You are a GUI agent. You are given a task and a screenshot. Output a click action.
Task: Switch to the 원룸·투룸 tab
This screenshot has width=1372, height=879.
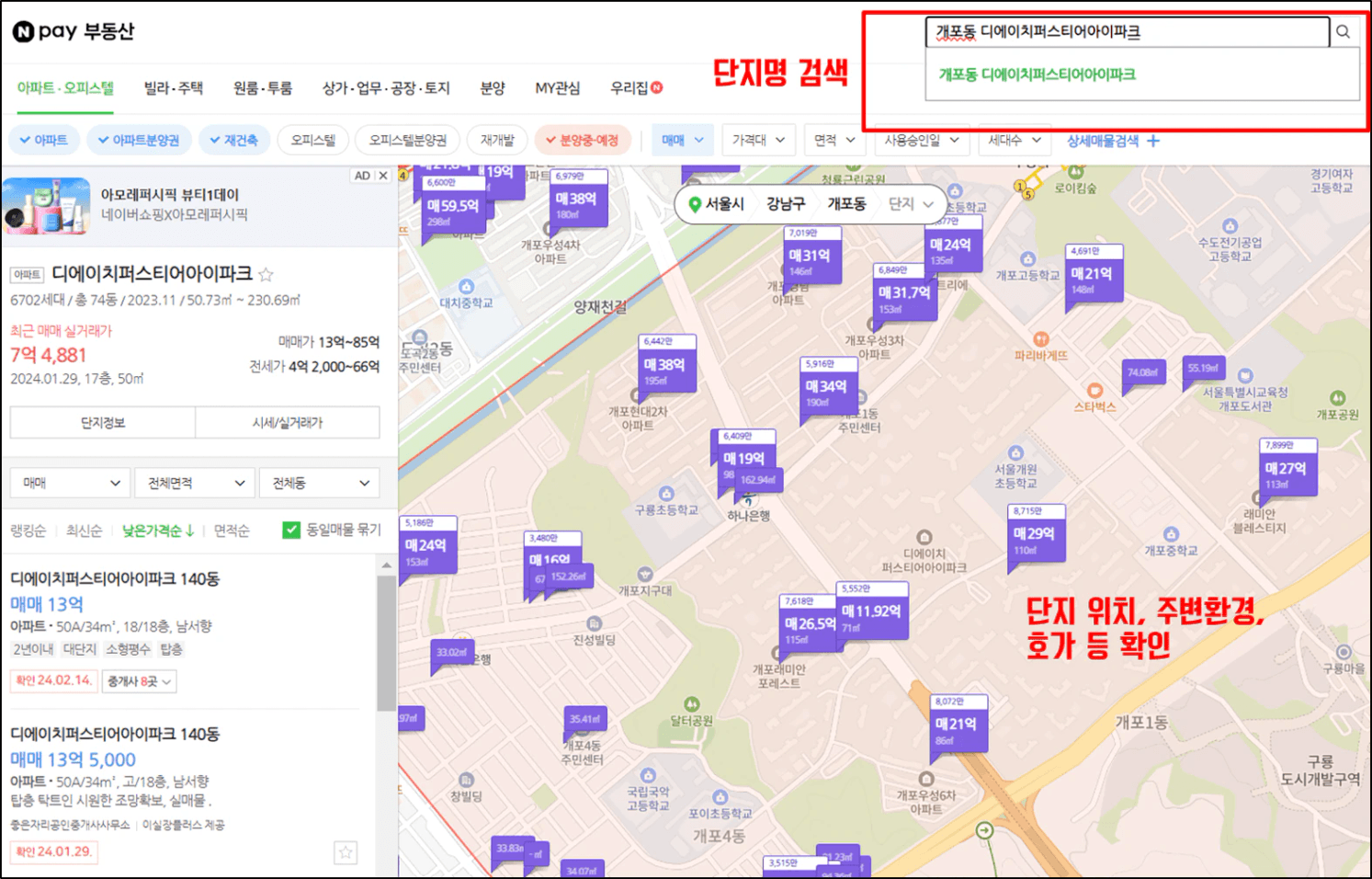click(x=262, y=88)
